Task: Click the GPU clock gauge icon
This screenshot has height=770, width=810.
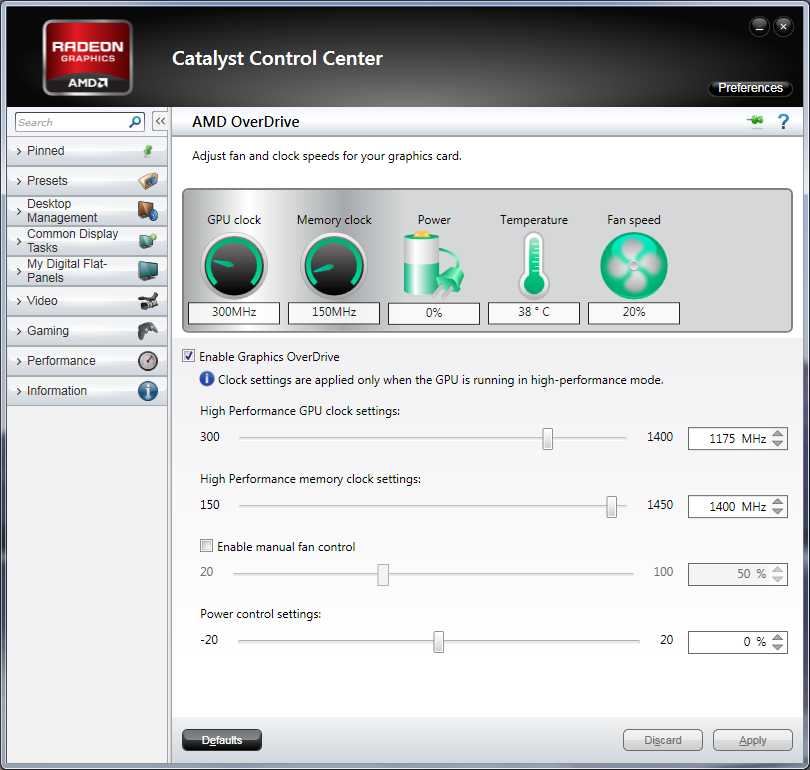Action: point(234,266)
